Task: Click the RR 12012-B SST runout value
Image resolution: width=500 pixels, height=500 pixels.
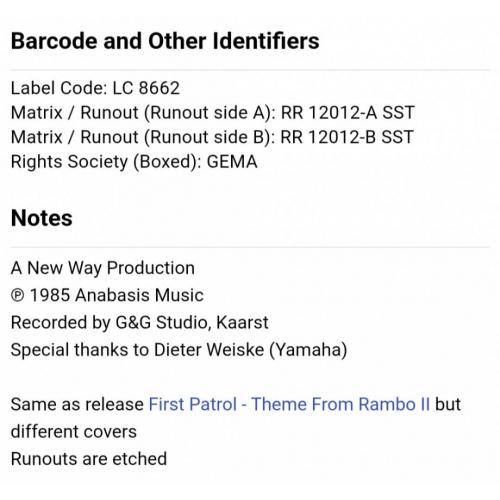Action: click(x=347, y=137)
